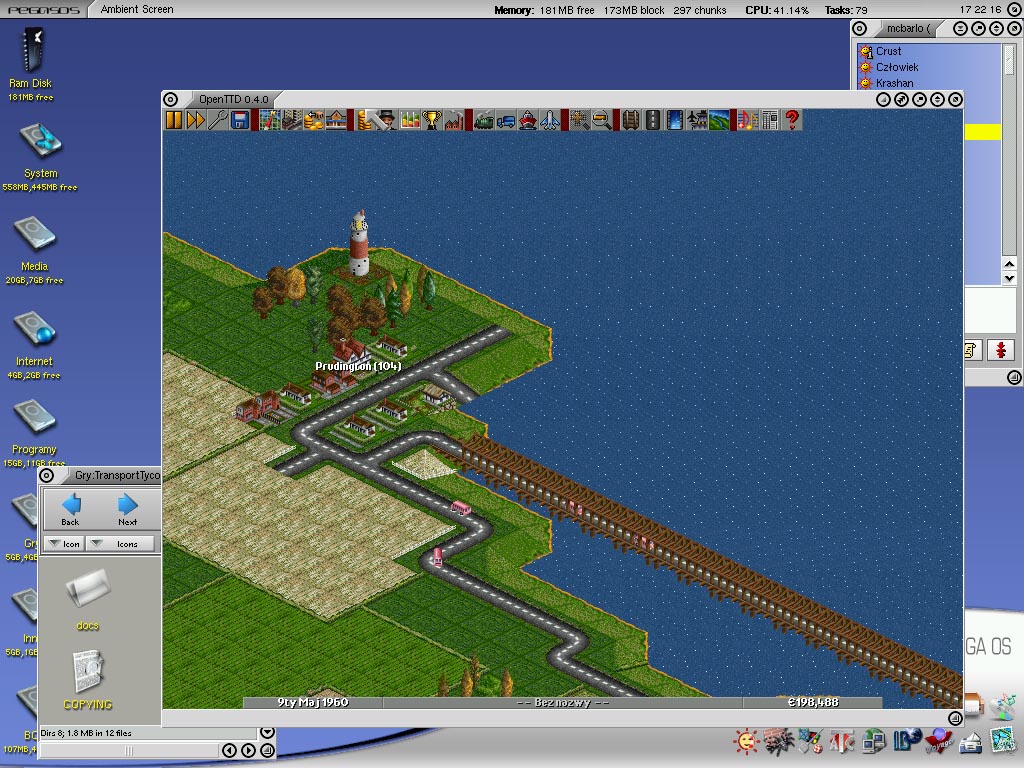Open company general info (manager face)
The width and height of the screenshot is (1024, 768).
click(x=387, y=120)
